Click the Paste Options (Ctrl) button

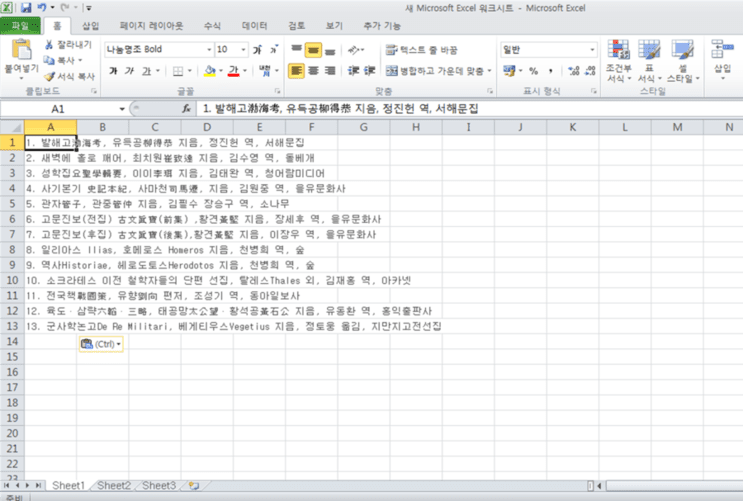point(101,344)
